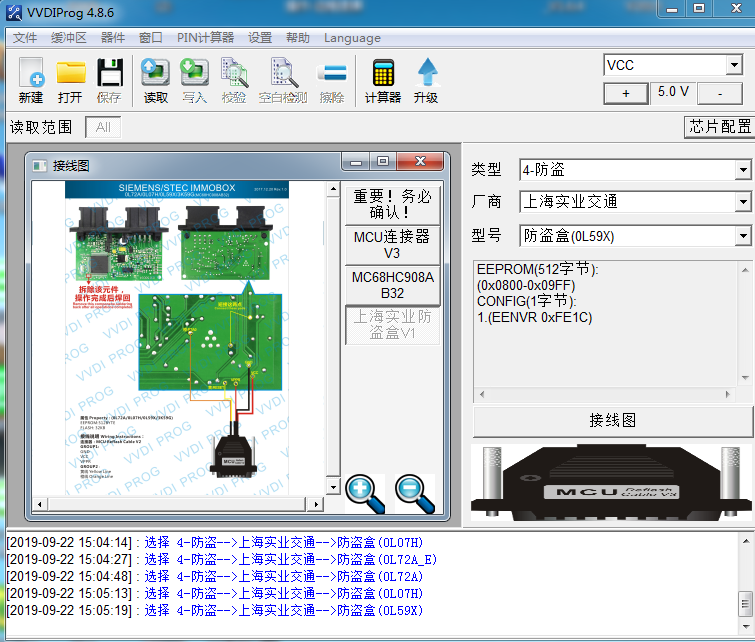Select the MCU连接器 V3 button
Image resolution: width=755 pixels, height=642 pixels.
click(x=392, y=245)
